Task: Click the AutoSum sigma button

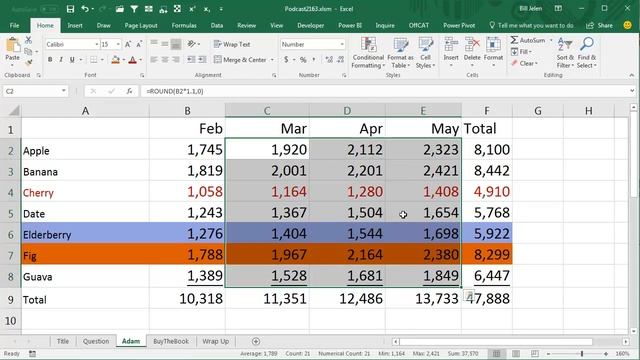Action: pos(527,40)
